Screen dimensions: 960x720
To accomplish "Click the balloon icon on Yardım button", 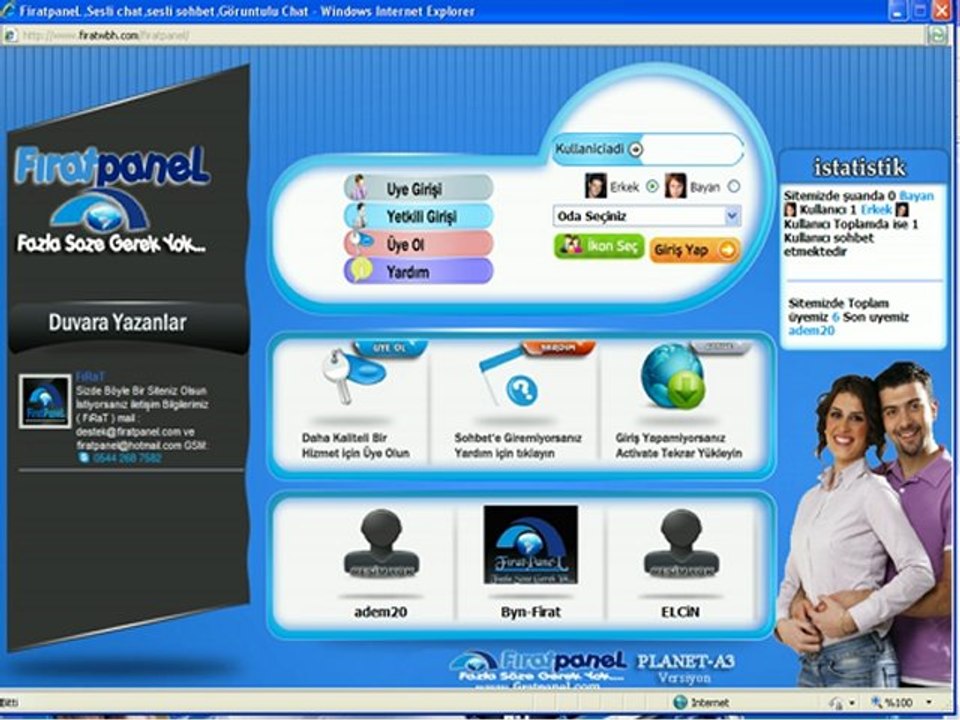I will click(362, 269).
